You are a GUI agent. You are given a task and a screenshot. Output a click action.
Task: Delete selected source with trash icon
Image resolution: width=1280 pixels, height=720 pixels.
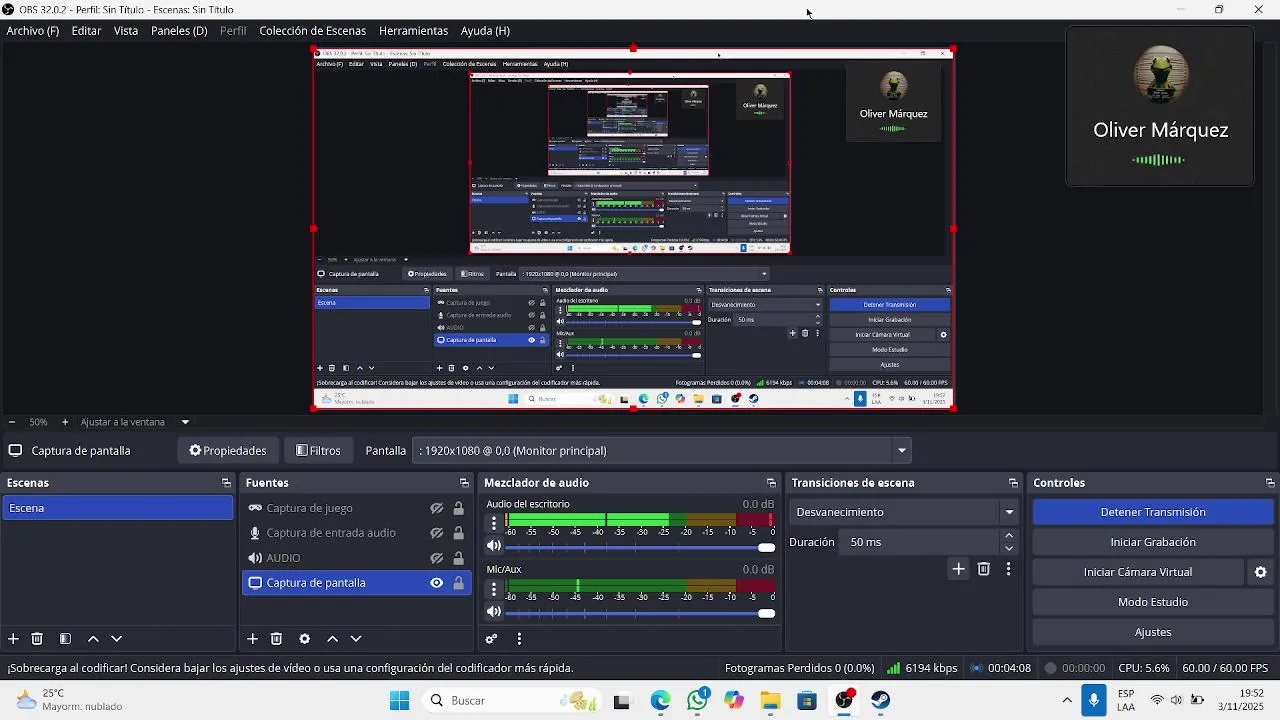tap(277, 639)
